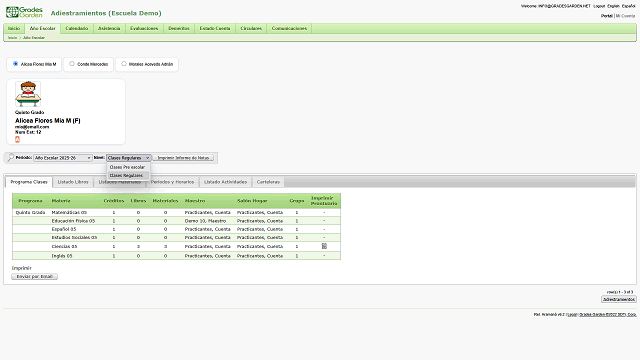Screen dimensions: 640x360
Task: Go to Asistencia tab
Action: (x=109, y=28)
